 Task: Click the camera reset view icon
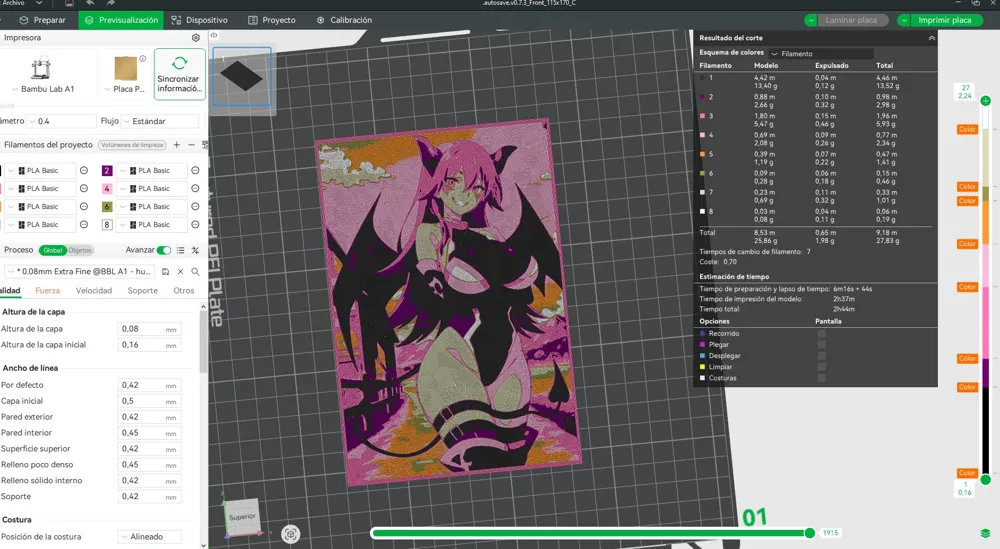(290, 534)
